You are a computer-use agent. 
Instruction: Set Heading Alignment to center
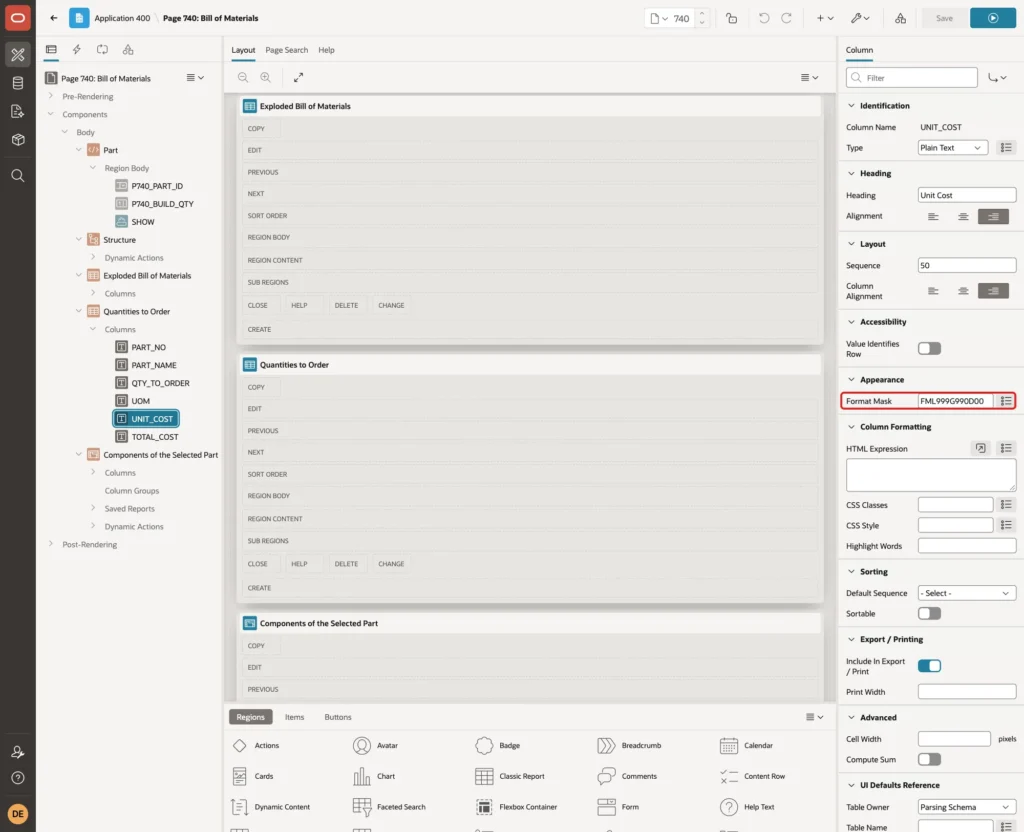[963, 216]
